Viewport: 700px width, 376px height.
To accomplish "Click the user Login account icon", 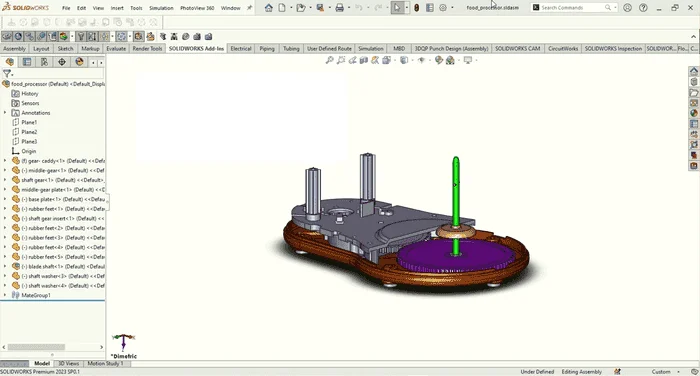I will click(627, 8).
